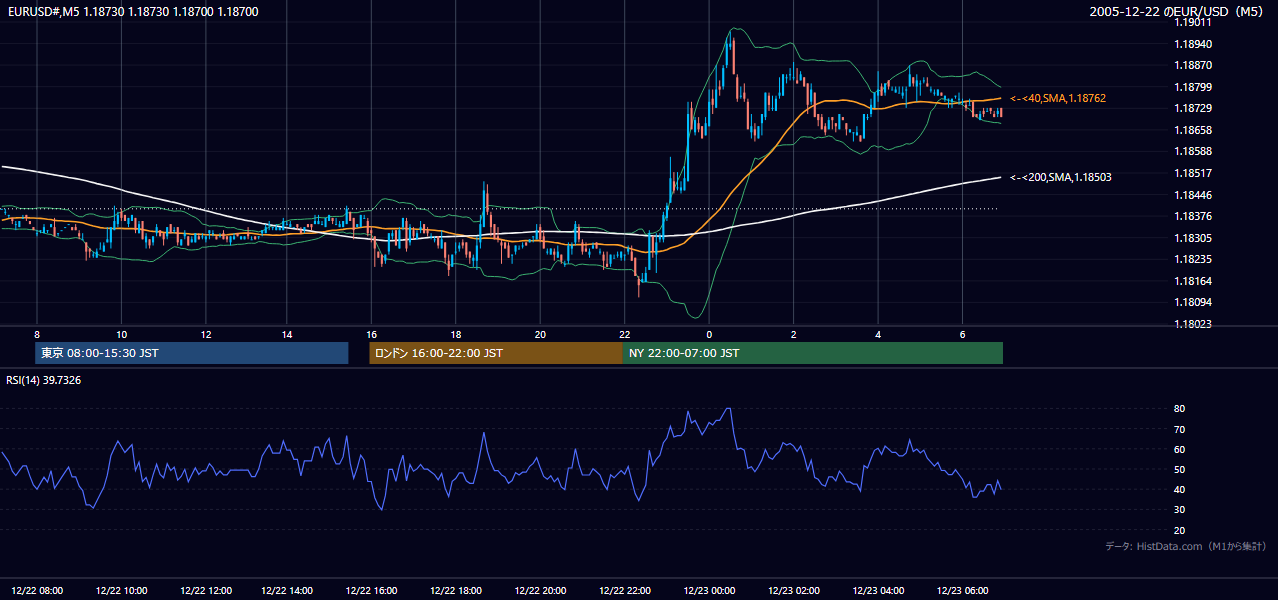The height and width of the screenshot is (600, 1278).
Task: Click price axis value 1.18658
Action: click(1194, 130)
